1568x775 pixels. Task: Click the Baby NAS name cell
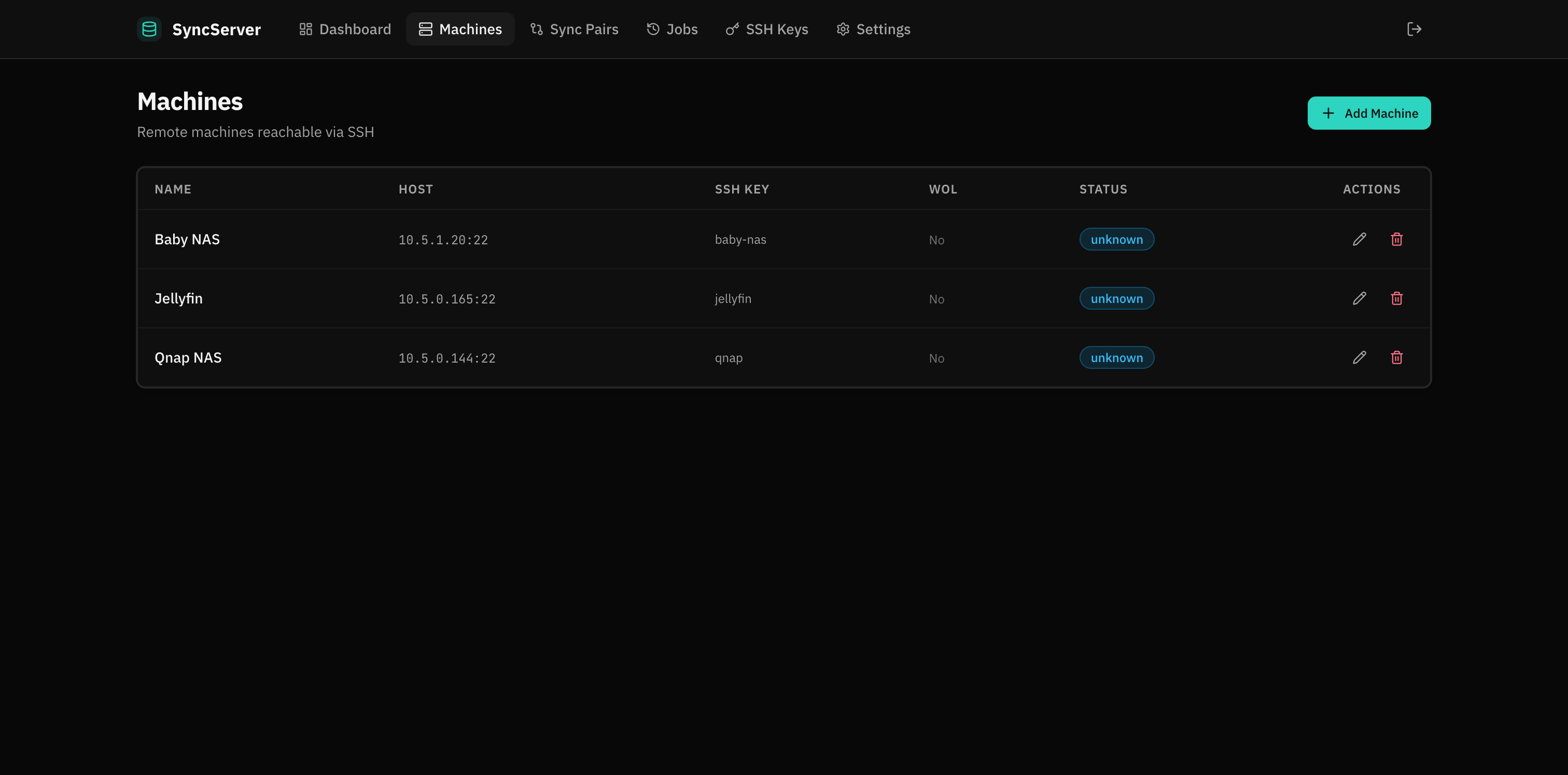[x=187, y=239]
